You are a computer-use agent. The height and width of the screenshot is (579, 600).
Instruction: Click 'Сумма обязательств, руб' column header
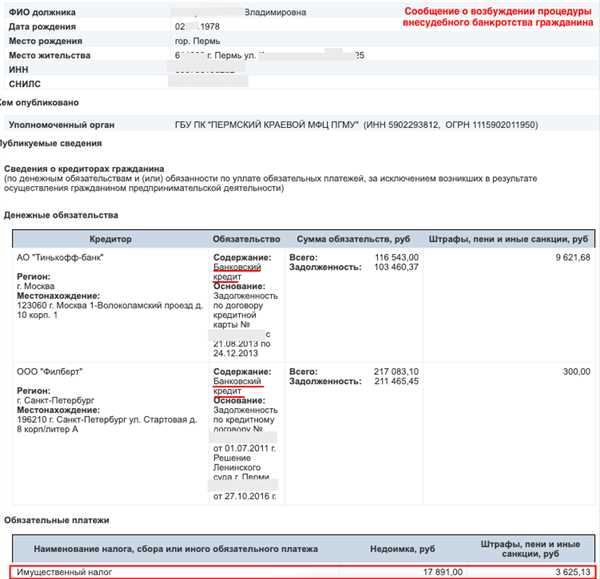353,239
